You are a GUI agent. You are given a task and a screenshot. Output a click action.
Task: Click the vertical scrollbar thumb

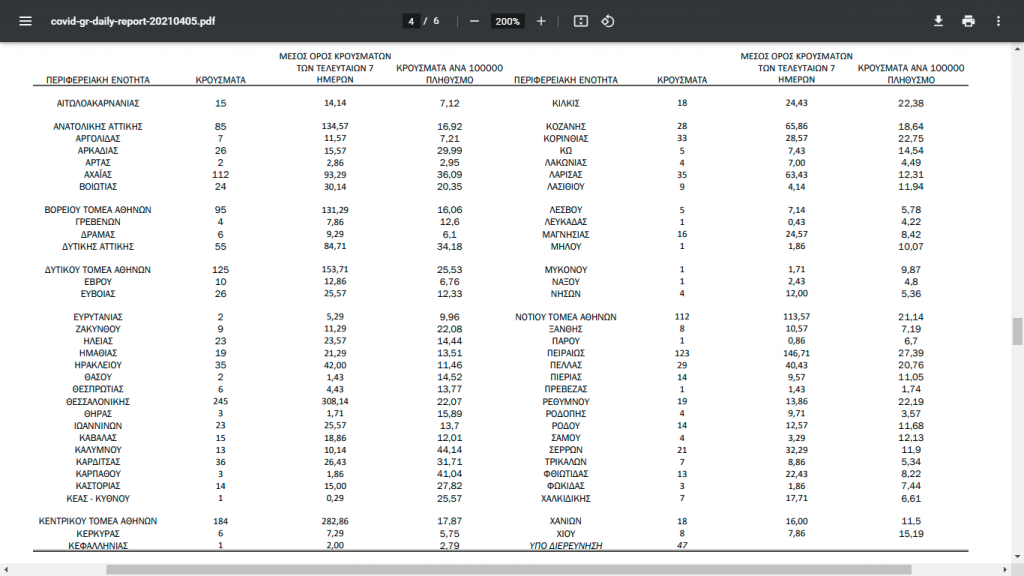(1017, 330)
